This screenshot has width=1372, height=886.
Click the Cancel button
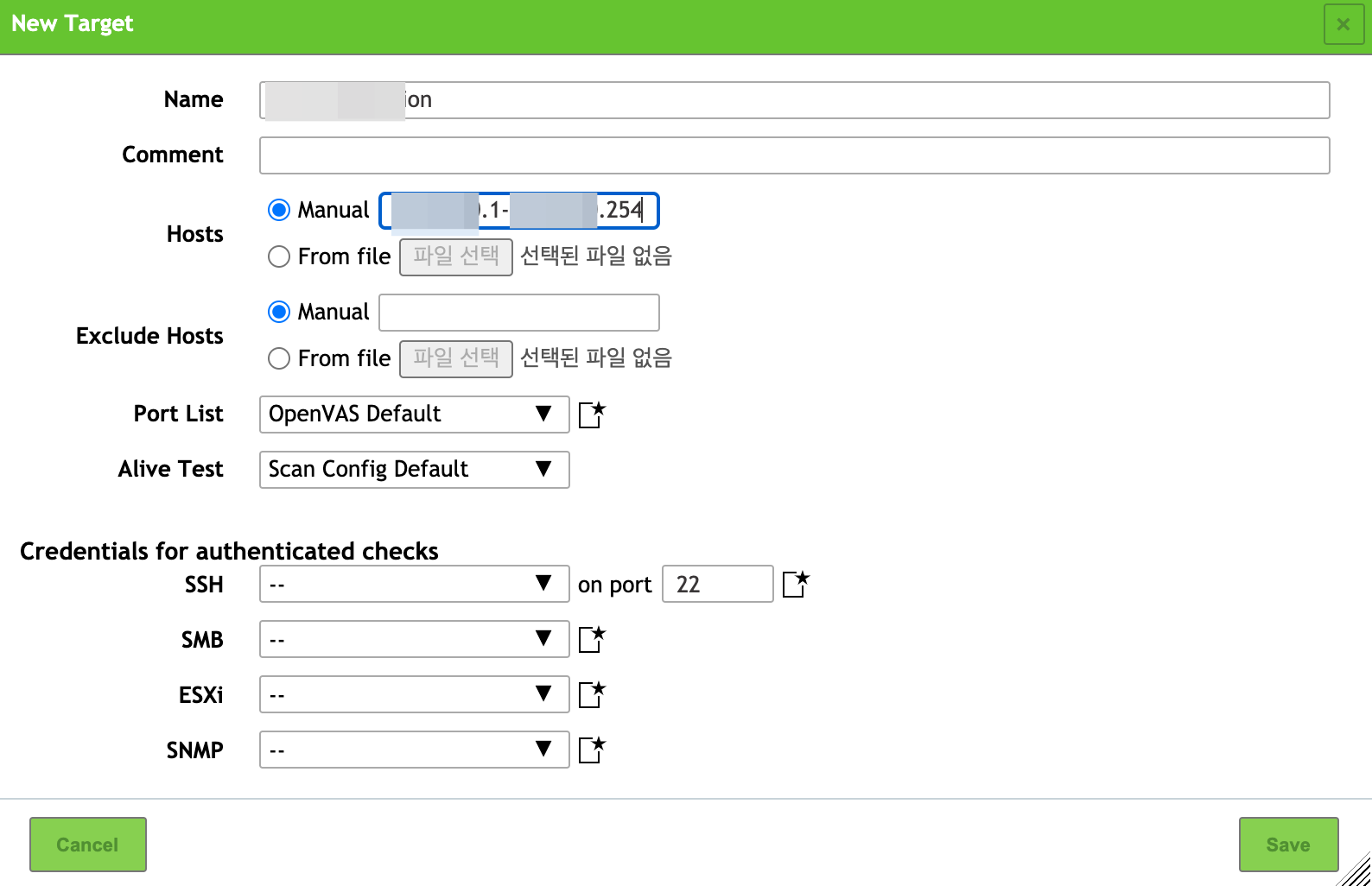click(x=88, y=845)
